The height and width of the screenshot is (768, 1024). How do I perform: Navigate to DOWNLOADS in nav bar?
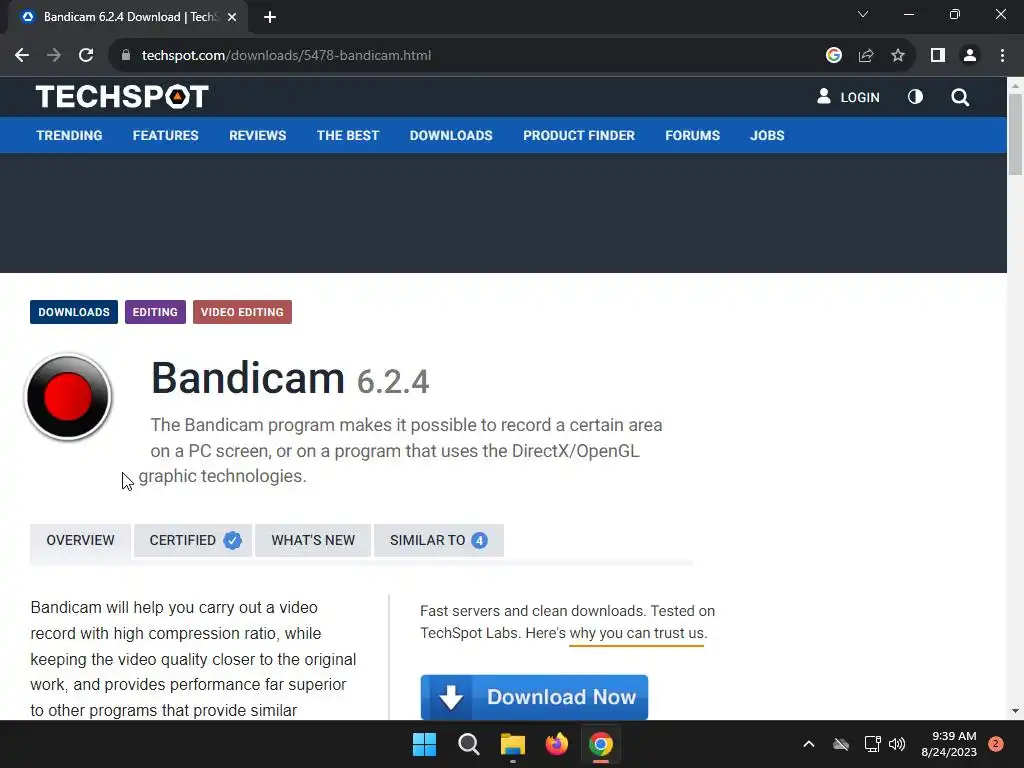point(451,135)
